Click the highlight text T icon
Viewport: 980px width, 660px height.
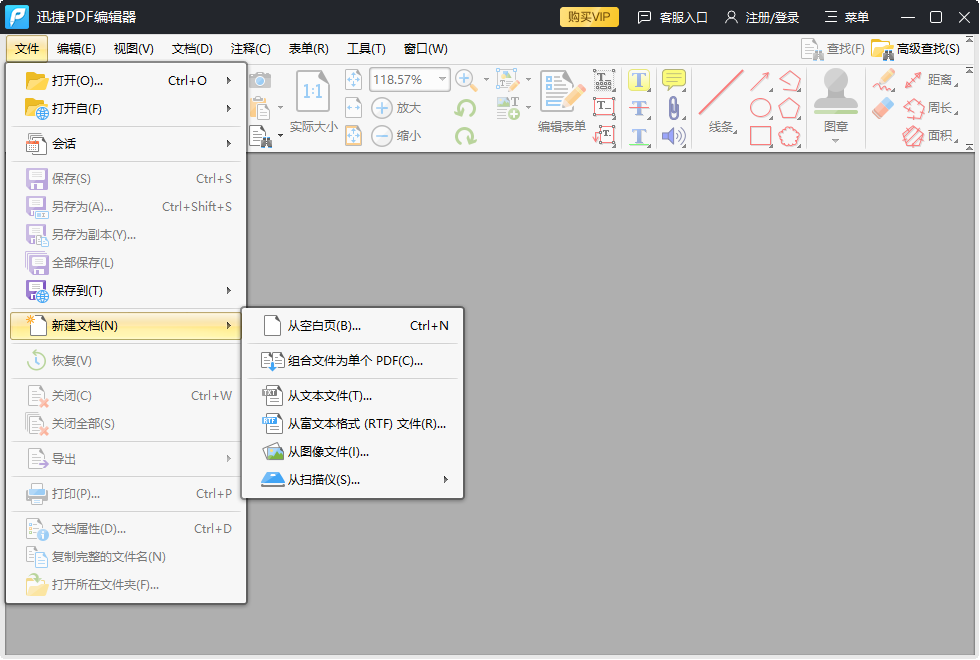point(639,80)
